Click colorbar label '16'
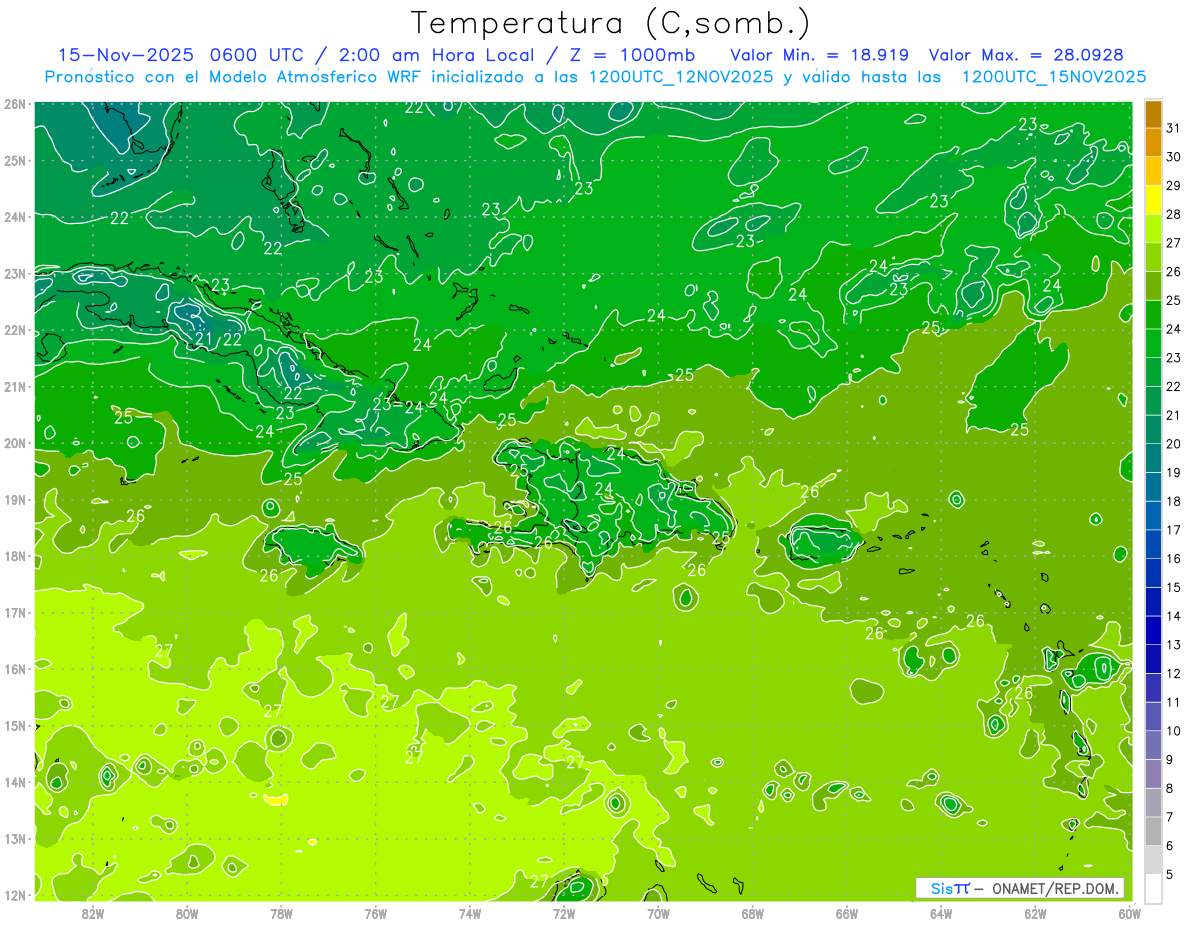The width and height of the screenshot is (1200, 927). point(1173,558)
